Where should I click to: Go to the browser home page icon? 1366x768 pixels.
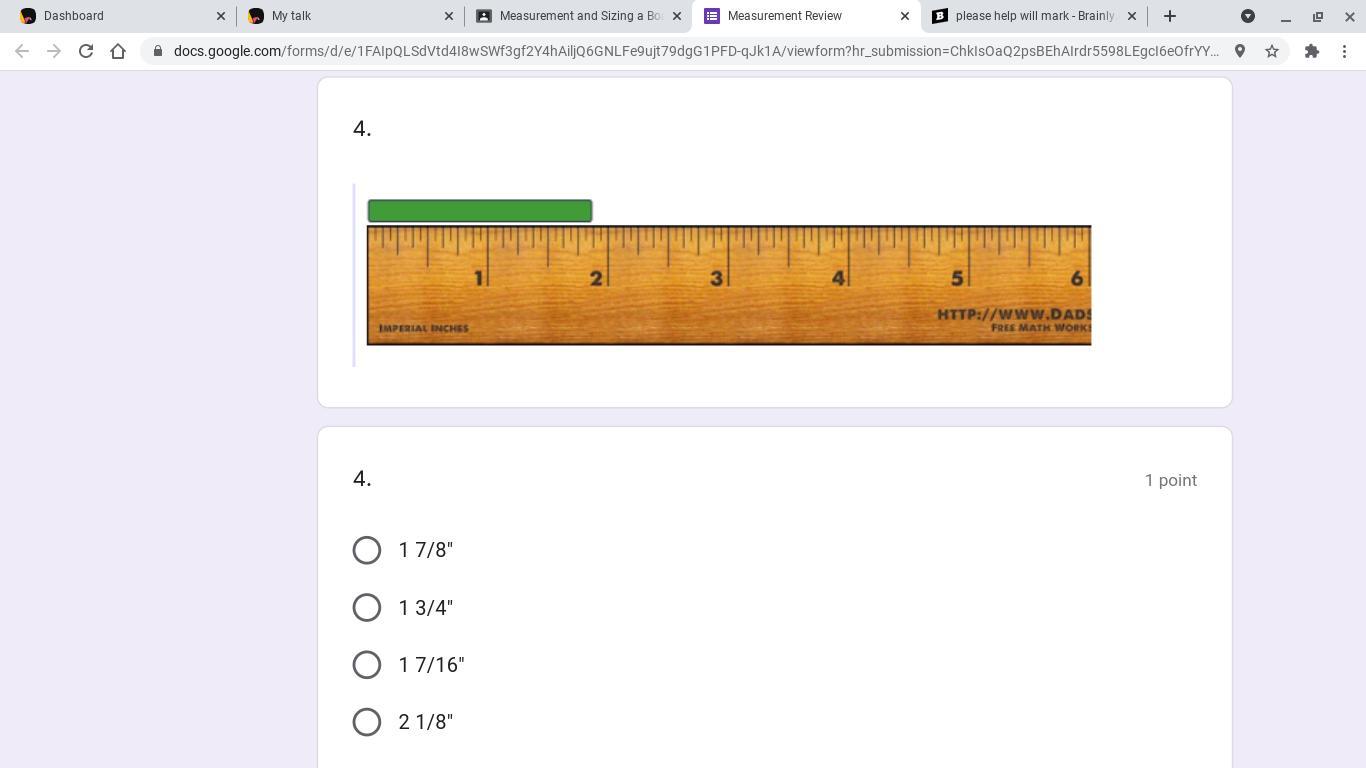tap(118, 51)
